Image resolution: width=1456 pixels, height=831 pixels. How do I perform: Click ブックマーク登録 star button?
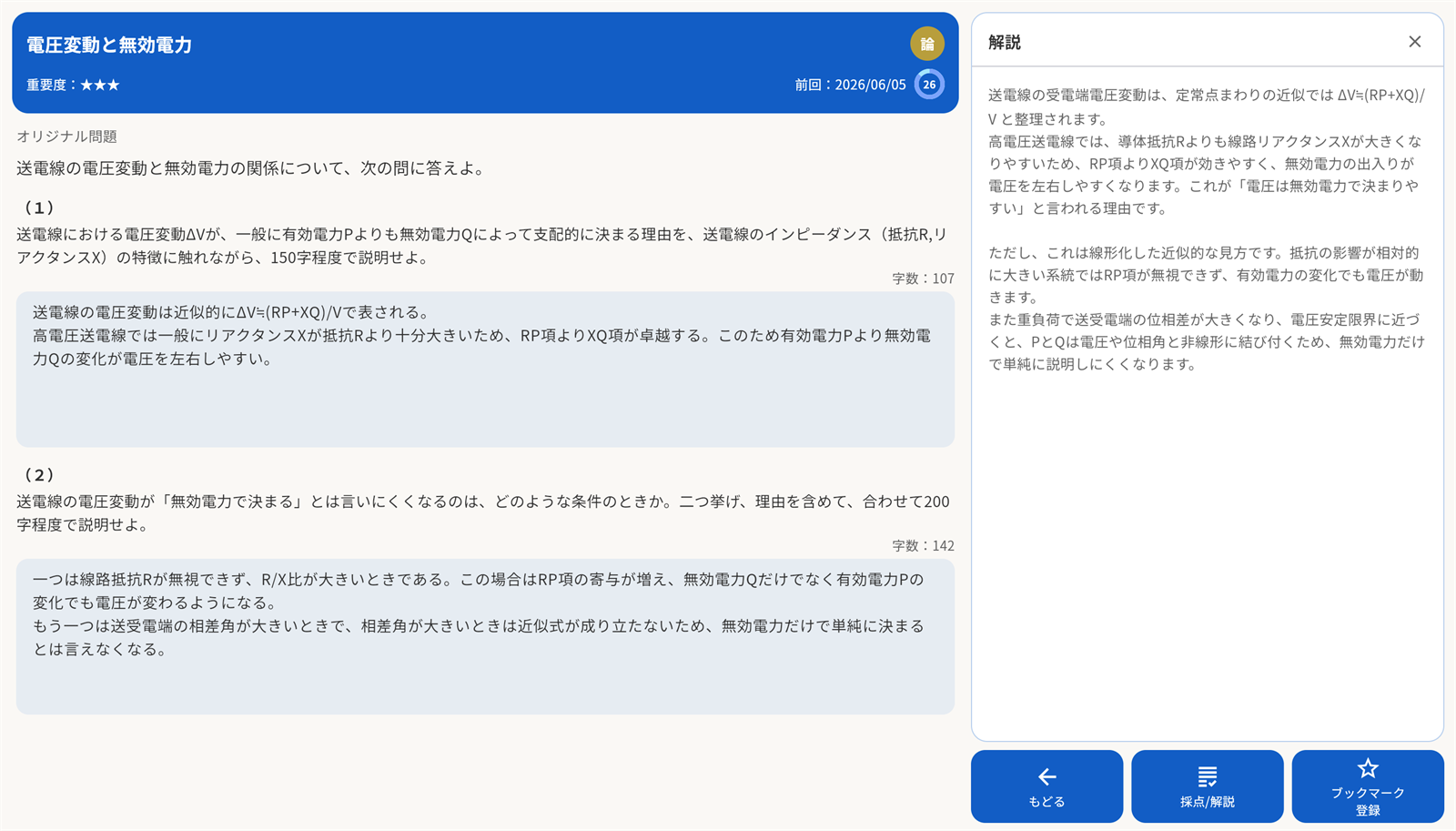click(x=1368, y=786)
